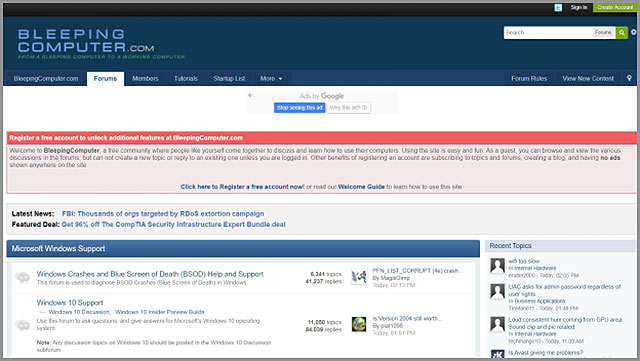Click the red Register a free account banner
The image size is (640, 361).
[x=322, y=138]
